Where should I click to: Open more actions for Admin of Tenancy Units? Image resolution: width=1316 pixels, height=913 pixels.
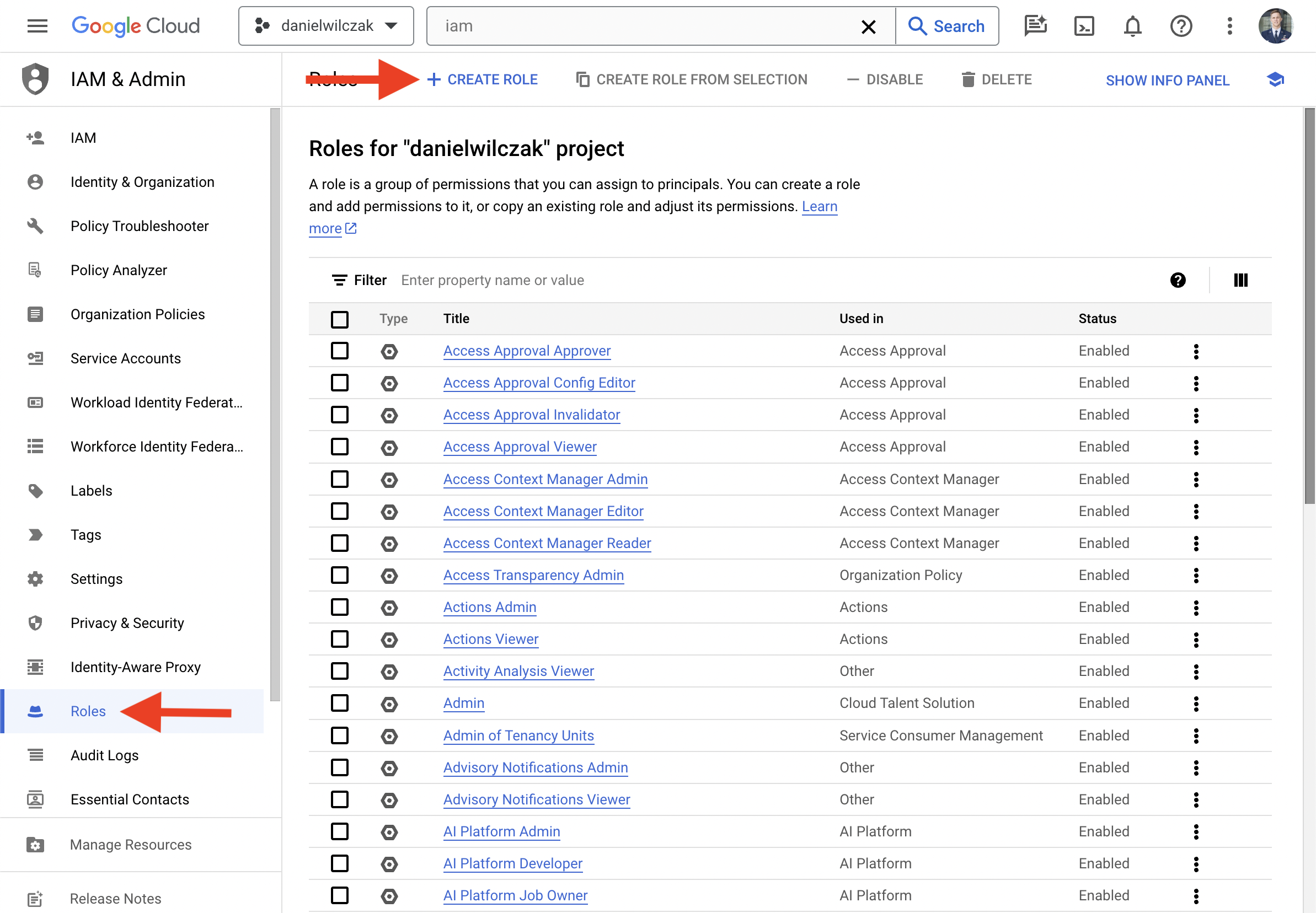(1196, 735)
